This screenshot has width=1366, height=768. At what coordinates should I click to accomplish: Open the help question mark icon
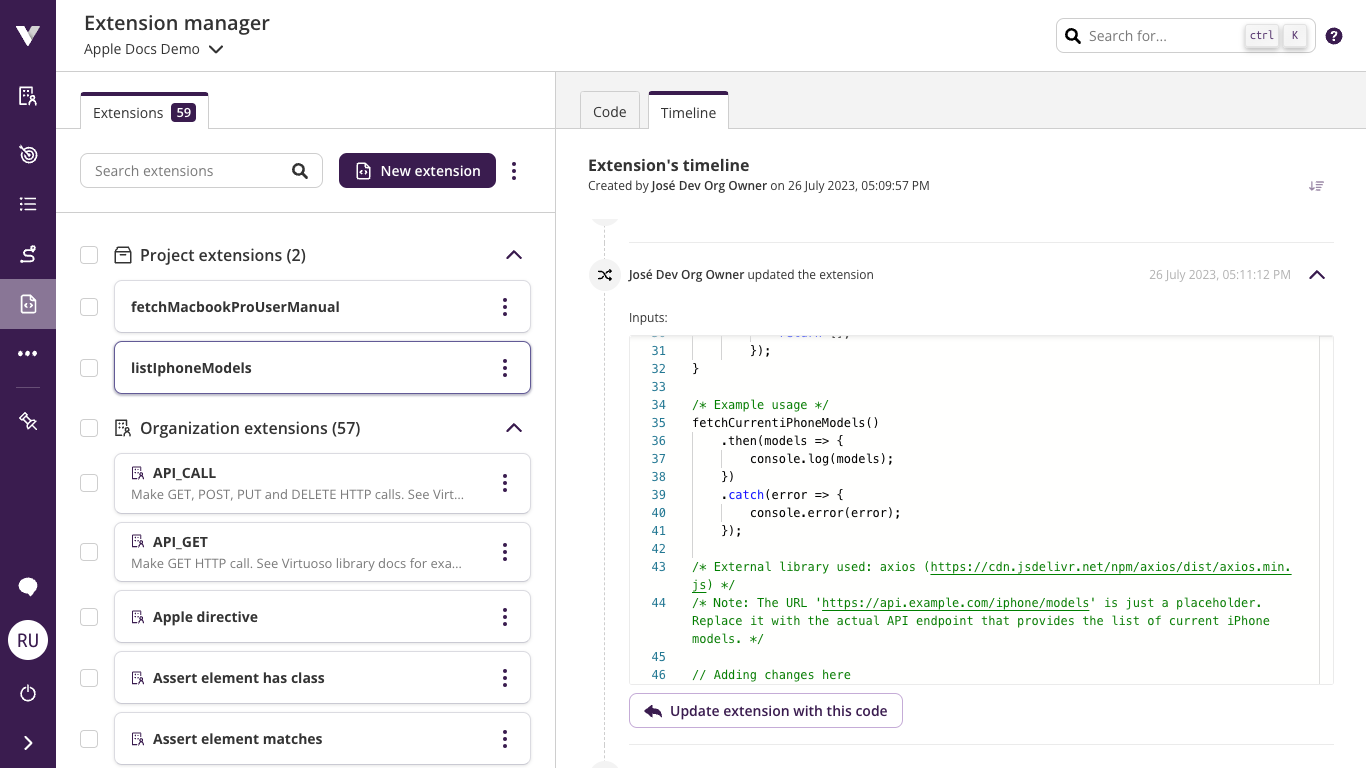click(x=1333, y=35)
